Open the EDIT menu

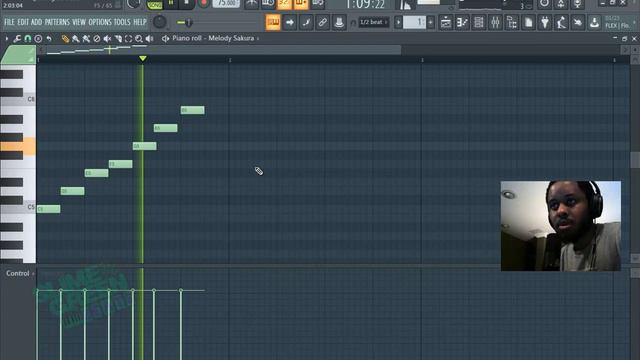point(23,22)
